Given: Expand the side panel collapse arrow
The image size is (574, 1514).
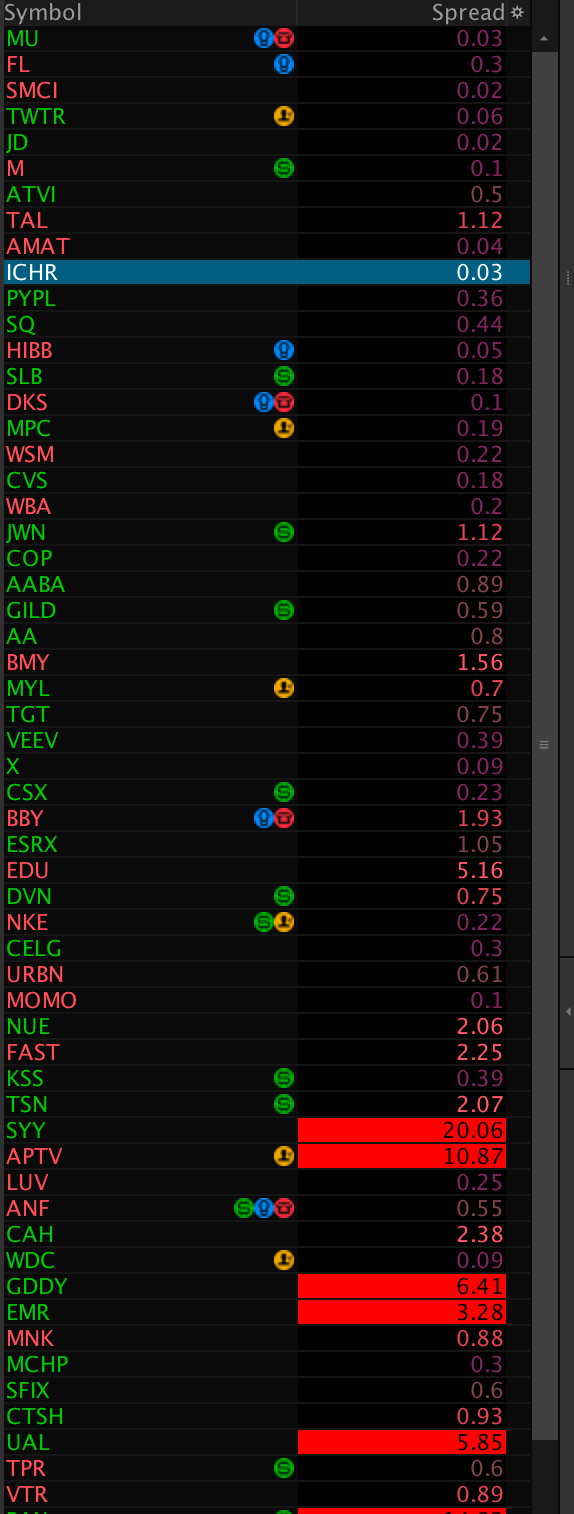Looking at the screenshot, I should [568, 1012].
